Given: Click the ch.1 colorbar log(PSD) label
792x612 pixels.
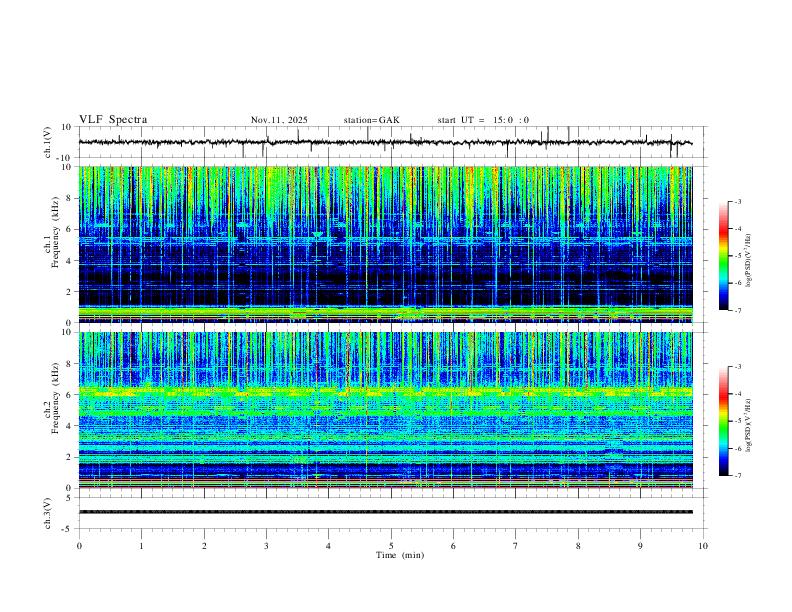Looking at the screenshot, I should (749, 260).
